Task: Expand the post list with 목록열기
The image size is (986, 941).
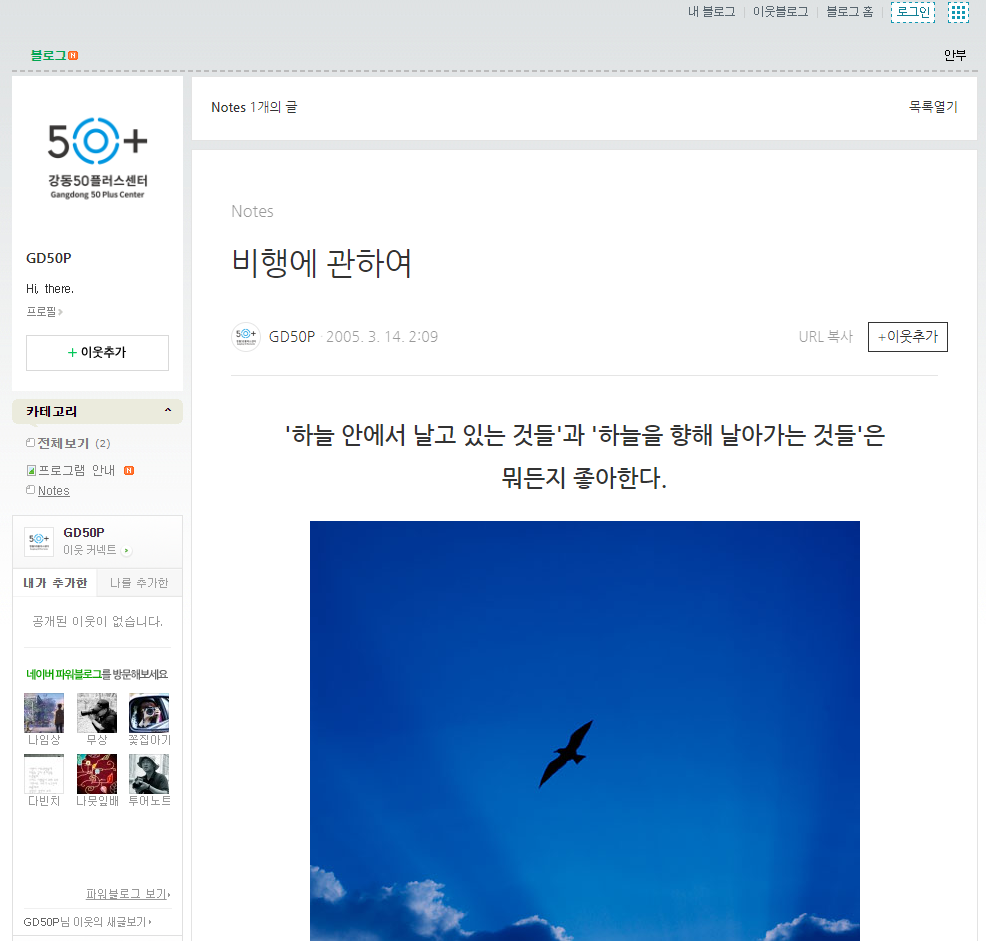Action: point(932,107)
